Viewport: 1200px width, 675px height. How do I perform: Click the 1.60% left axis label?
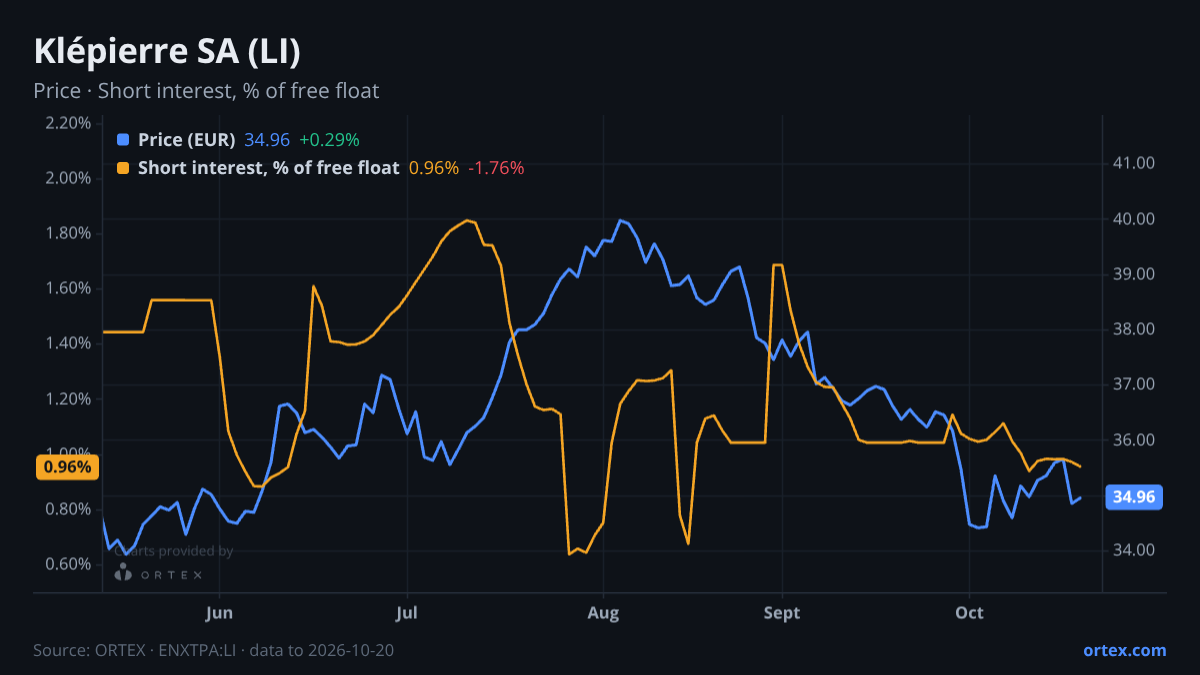pyautogui.click(x=68, y=288)
